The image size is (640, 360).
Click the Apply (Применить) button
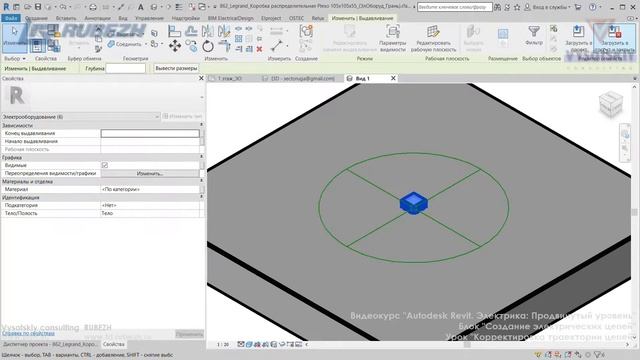pos(189,334)
